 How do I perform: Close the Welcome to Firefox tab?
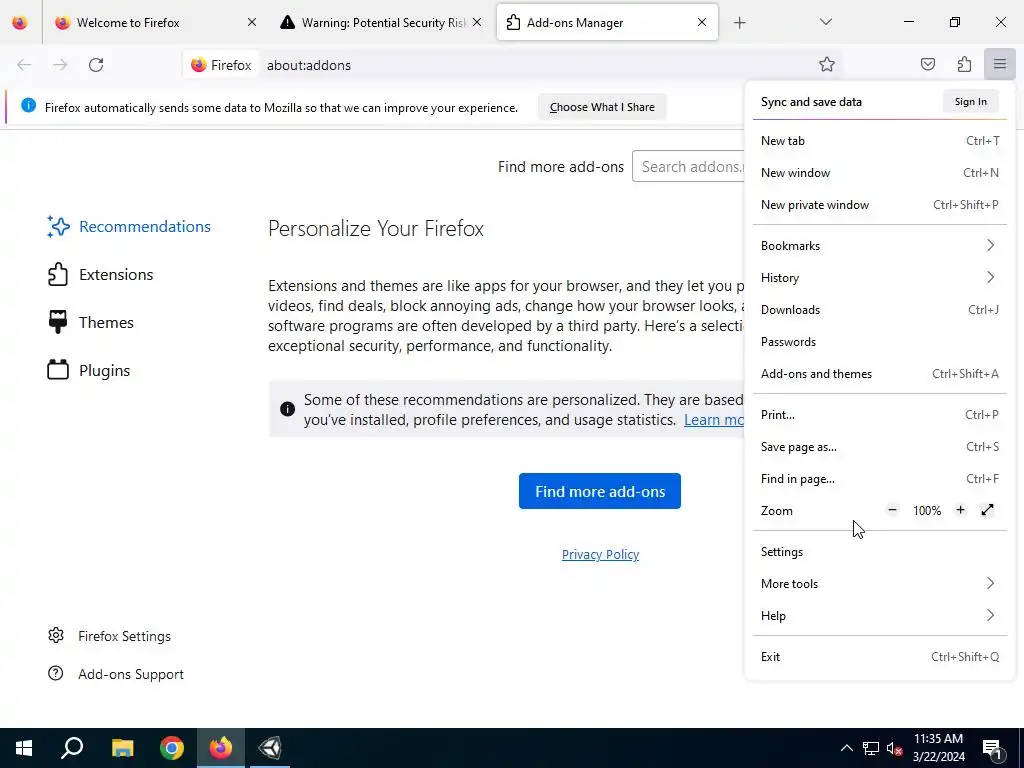pos(251,22)
